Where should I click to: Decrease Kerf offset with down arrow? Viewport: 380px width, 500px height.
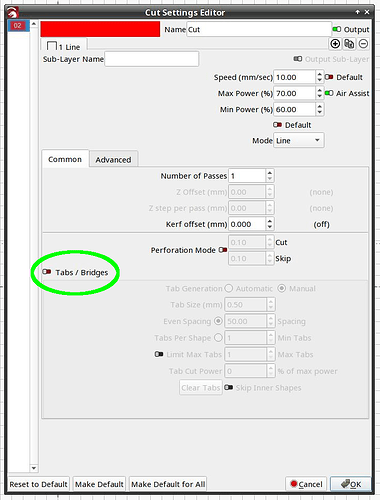270,227
